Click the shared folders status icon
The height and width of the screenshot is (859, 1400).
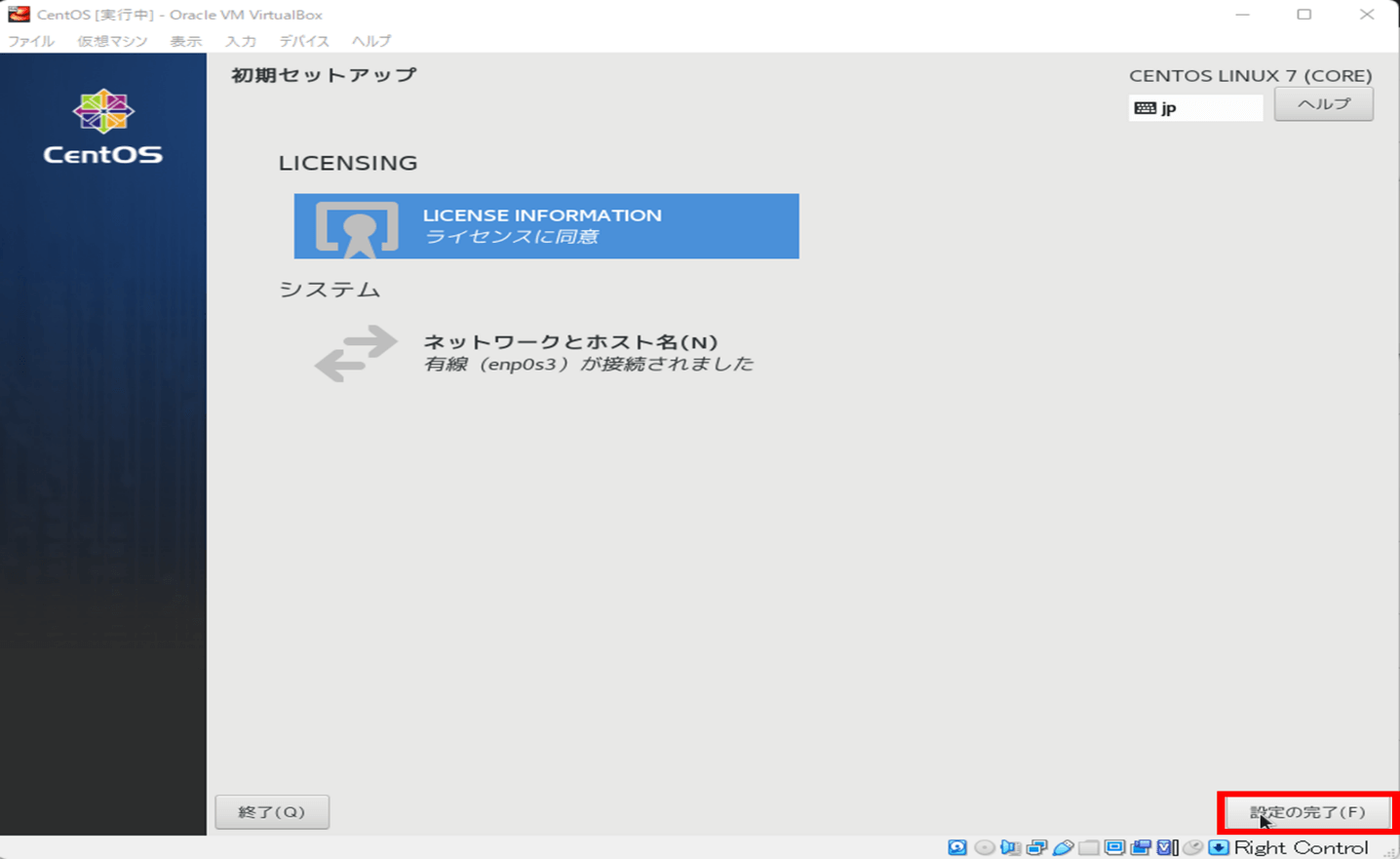tap(1088, 847)
